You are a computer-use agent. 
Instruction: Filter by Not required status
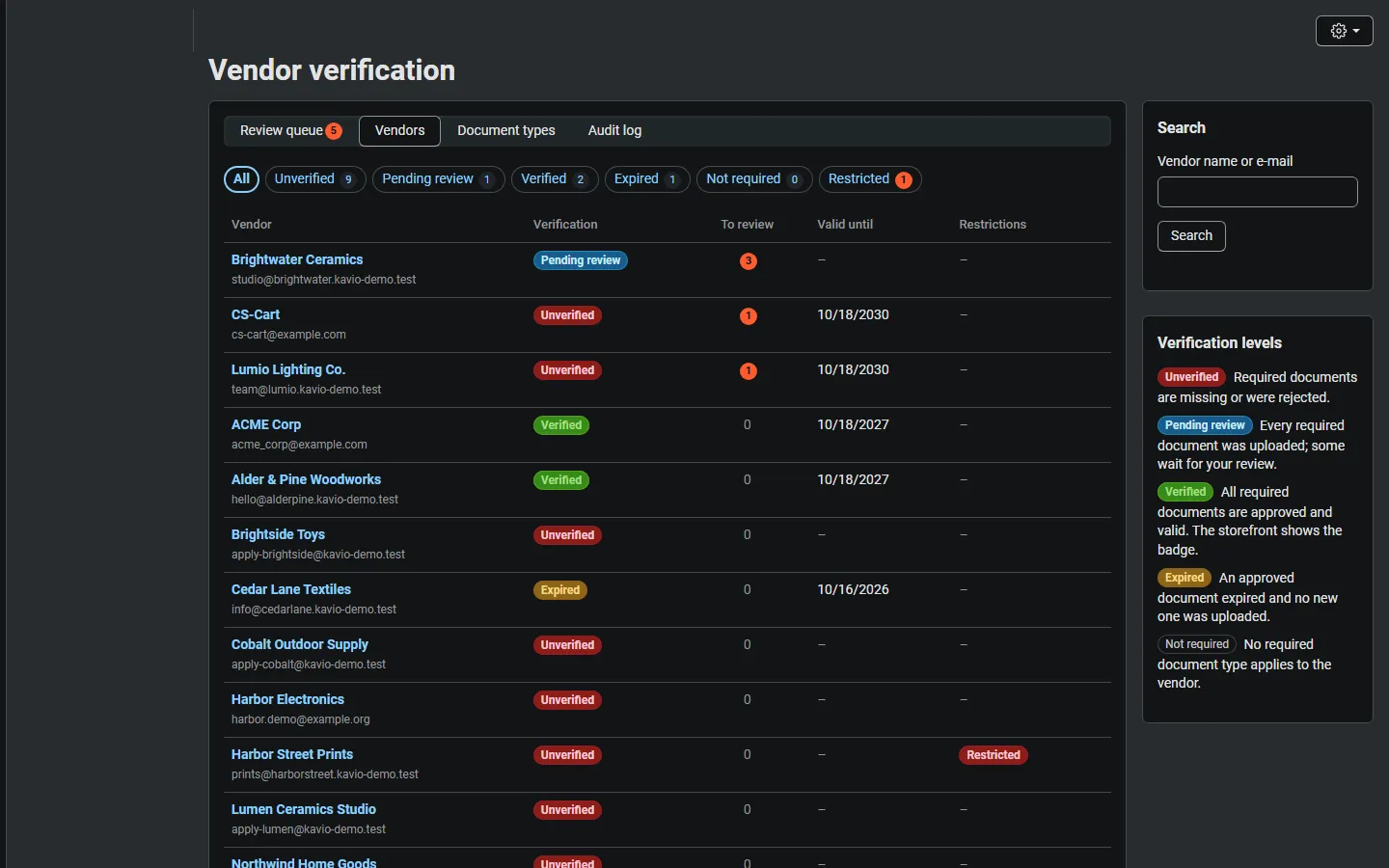pos(753,179)
